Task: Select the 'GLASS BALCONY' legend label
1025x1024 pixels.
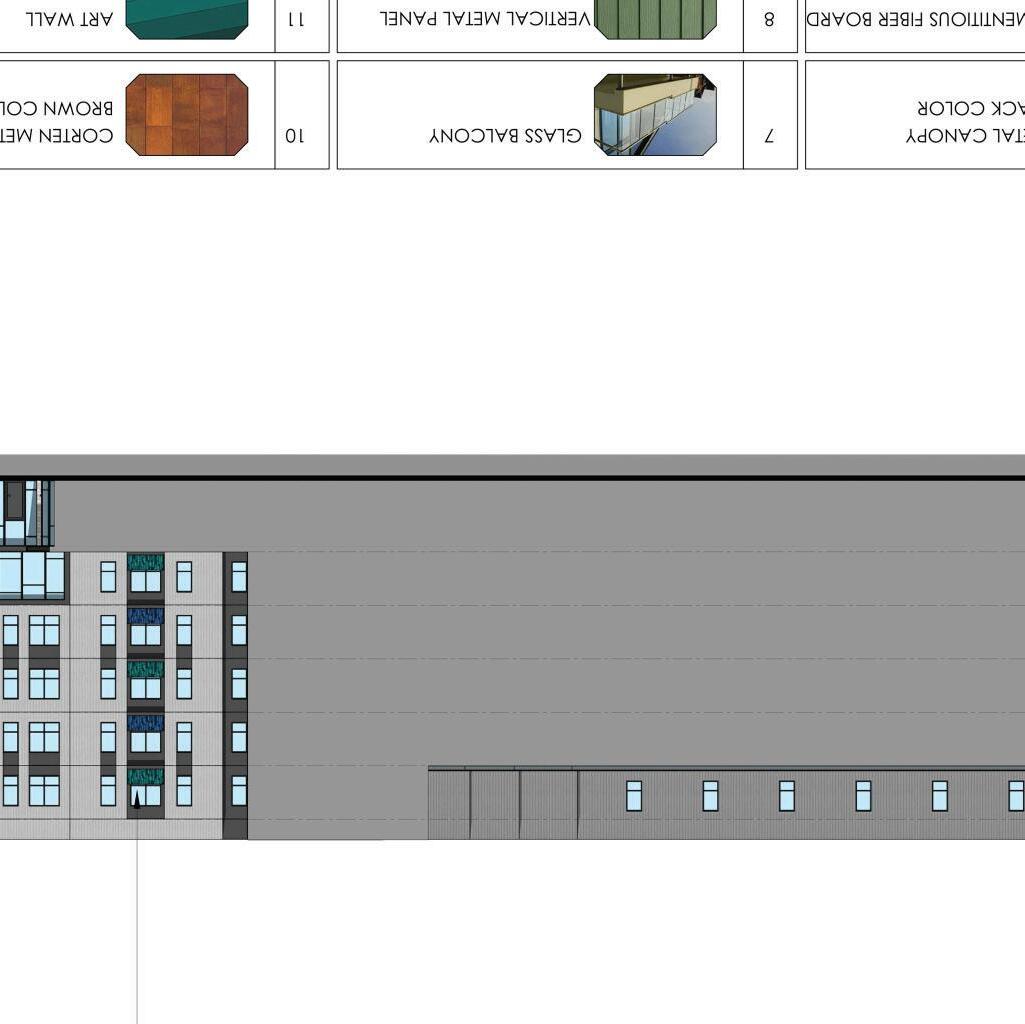Action: point(505,135)
